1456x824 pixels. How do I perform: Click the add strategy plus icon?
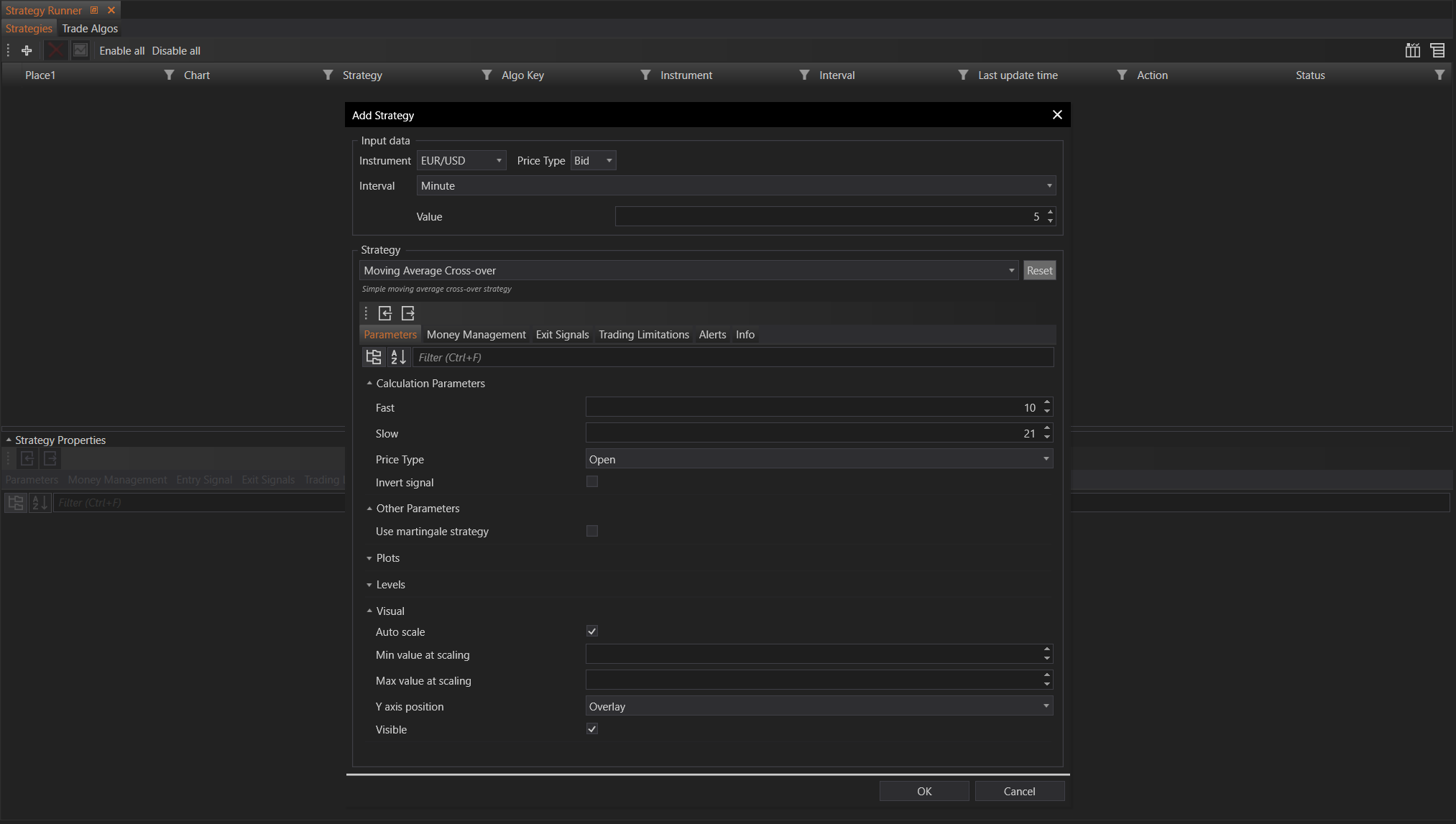(x=27, y=50)
